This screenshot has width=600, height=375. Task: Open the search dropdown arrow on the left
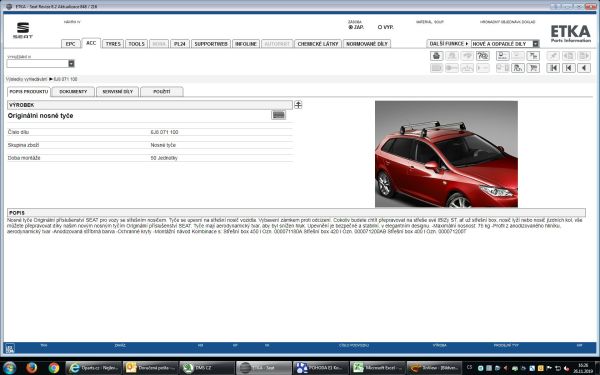pos(71,64)
